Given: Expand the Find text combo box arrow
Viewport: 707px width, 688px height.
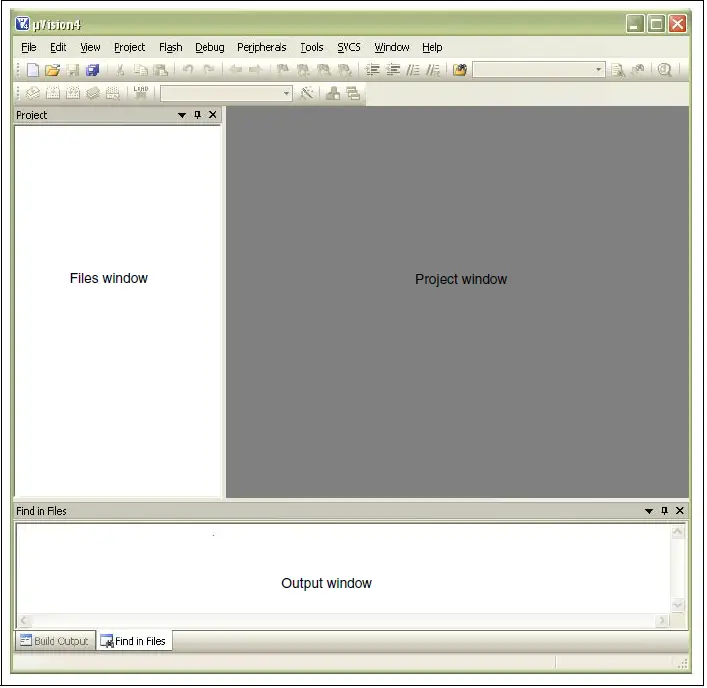Looking at the screenshot, I should click(599, 70).
